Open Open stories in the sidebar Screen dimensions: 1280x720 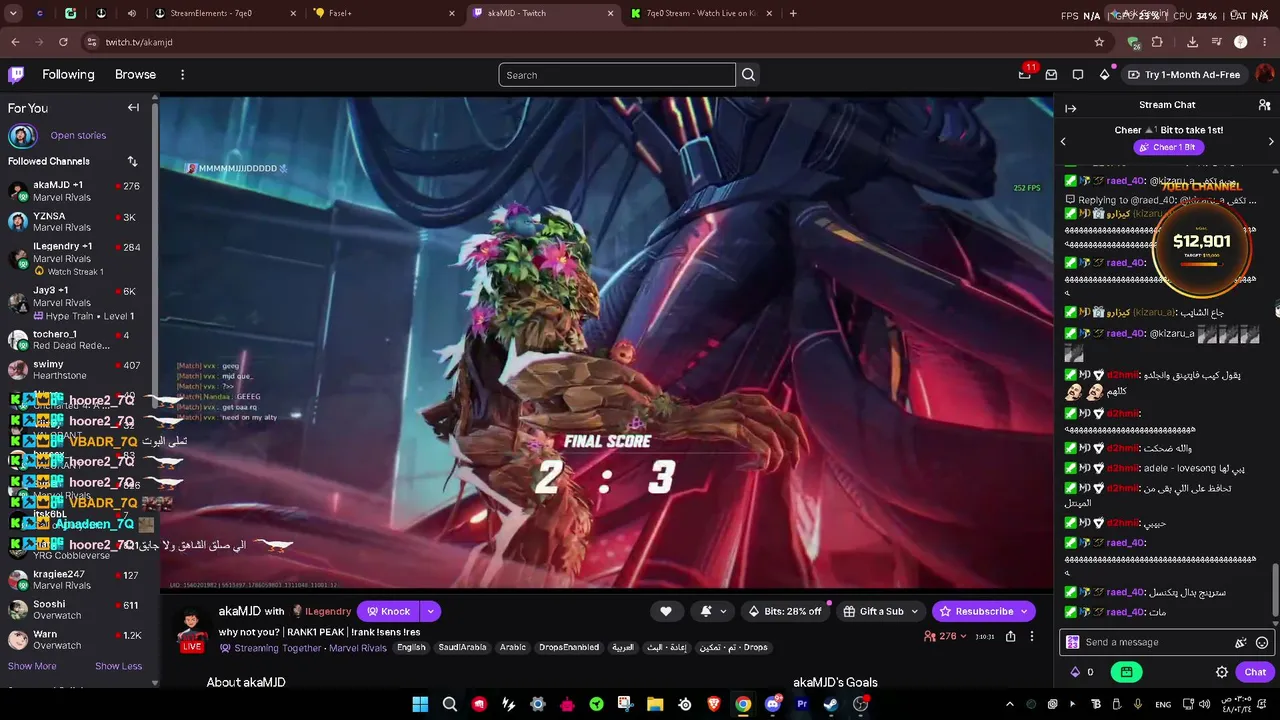pos(78,135)
